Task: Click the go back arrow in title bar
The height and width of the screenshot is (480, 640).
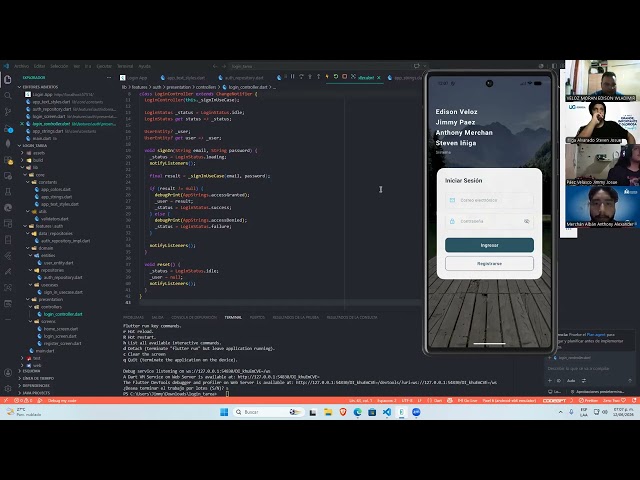Action: [x=215, y=66]
